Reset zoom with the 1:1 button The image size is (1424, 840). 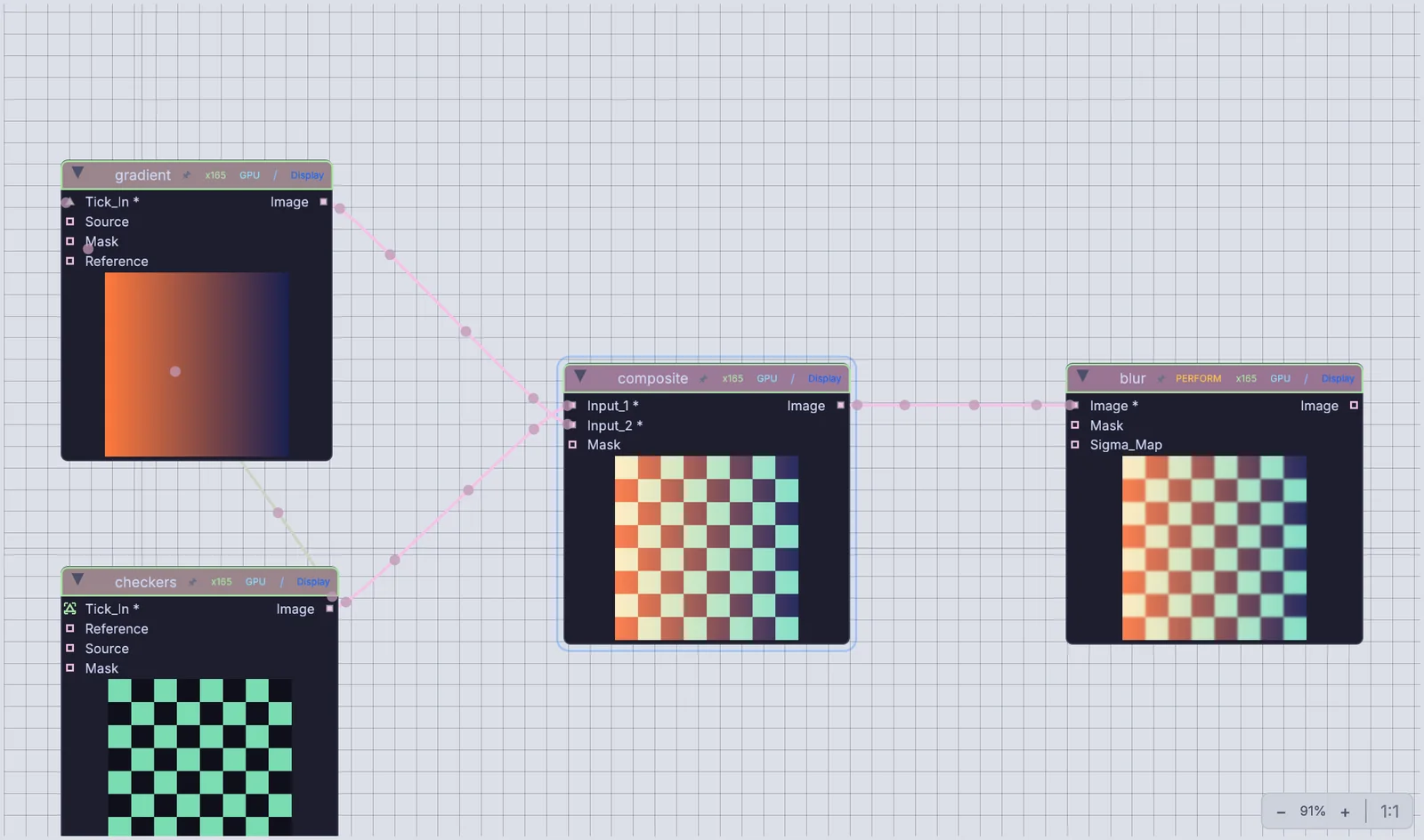1389,812
